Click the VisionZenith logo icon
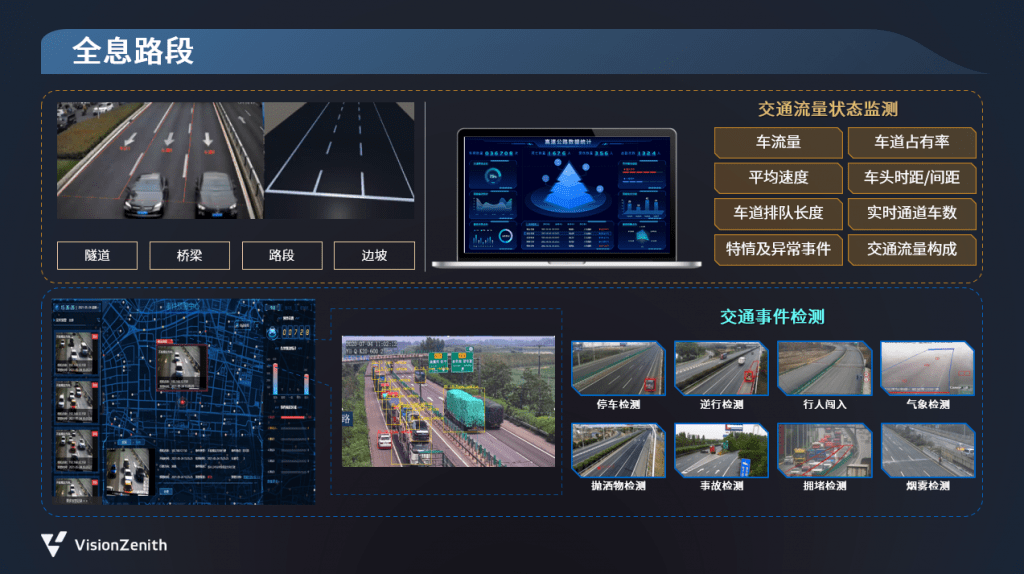This screenshot has width=1024, height=574. click(x=53, y=545)
